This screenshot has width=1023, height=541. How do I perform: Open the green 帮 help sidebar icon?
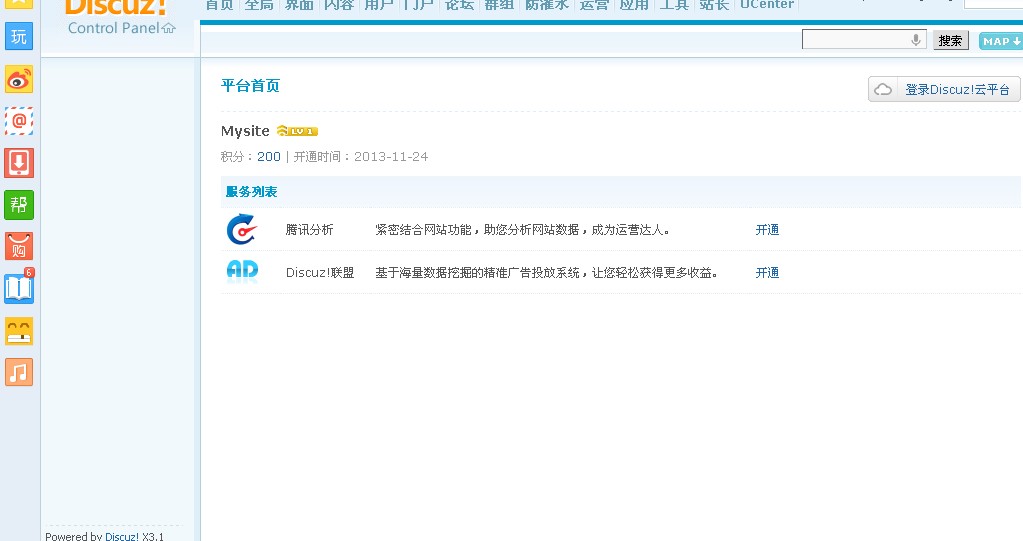19,205
